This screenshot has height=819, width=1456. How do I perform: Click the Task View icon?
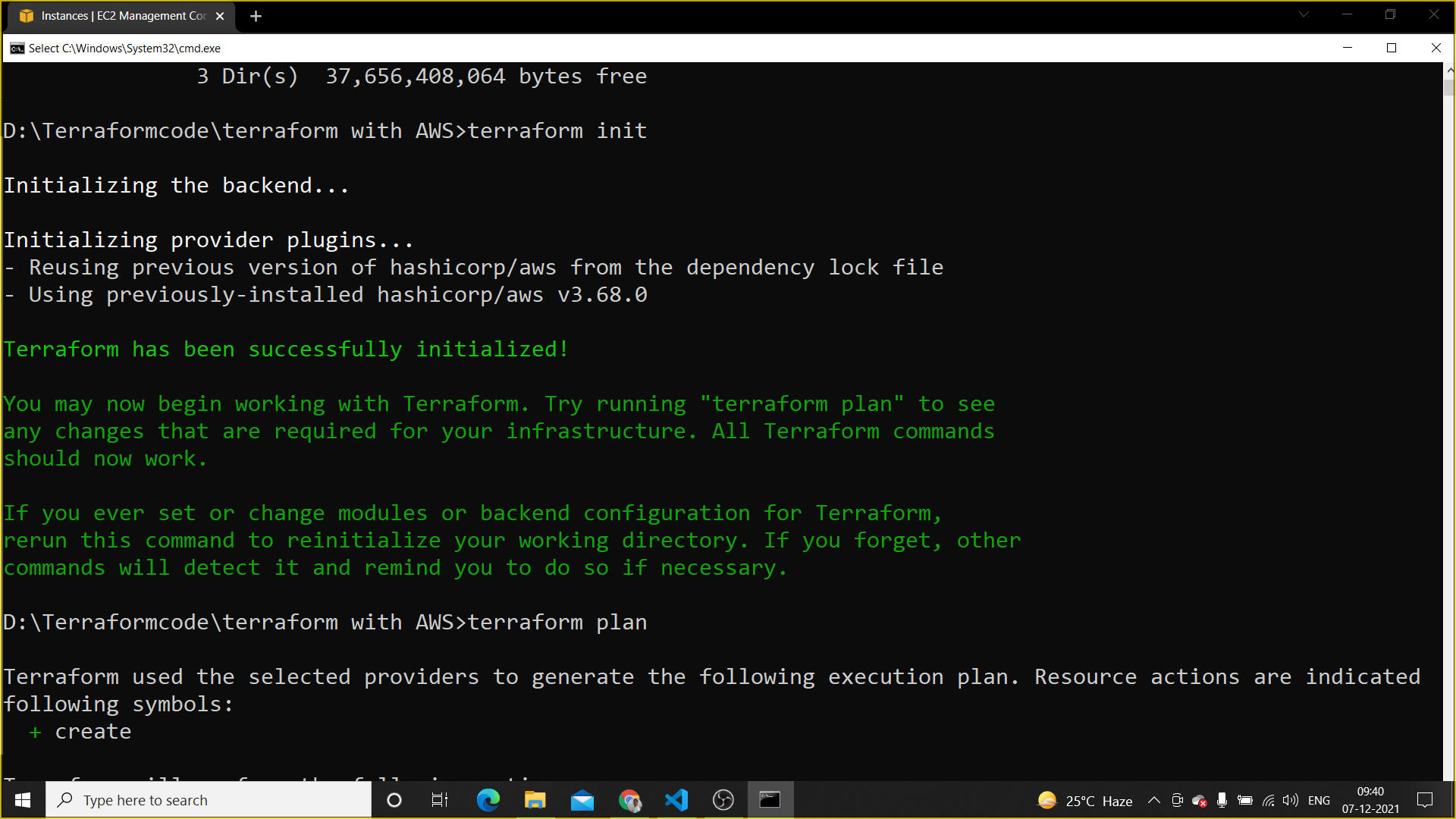click(x=440, y=800)
